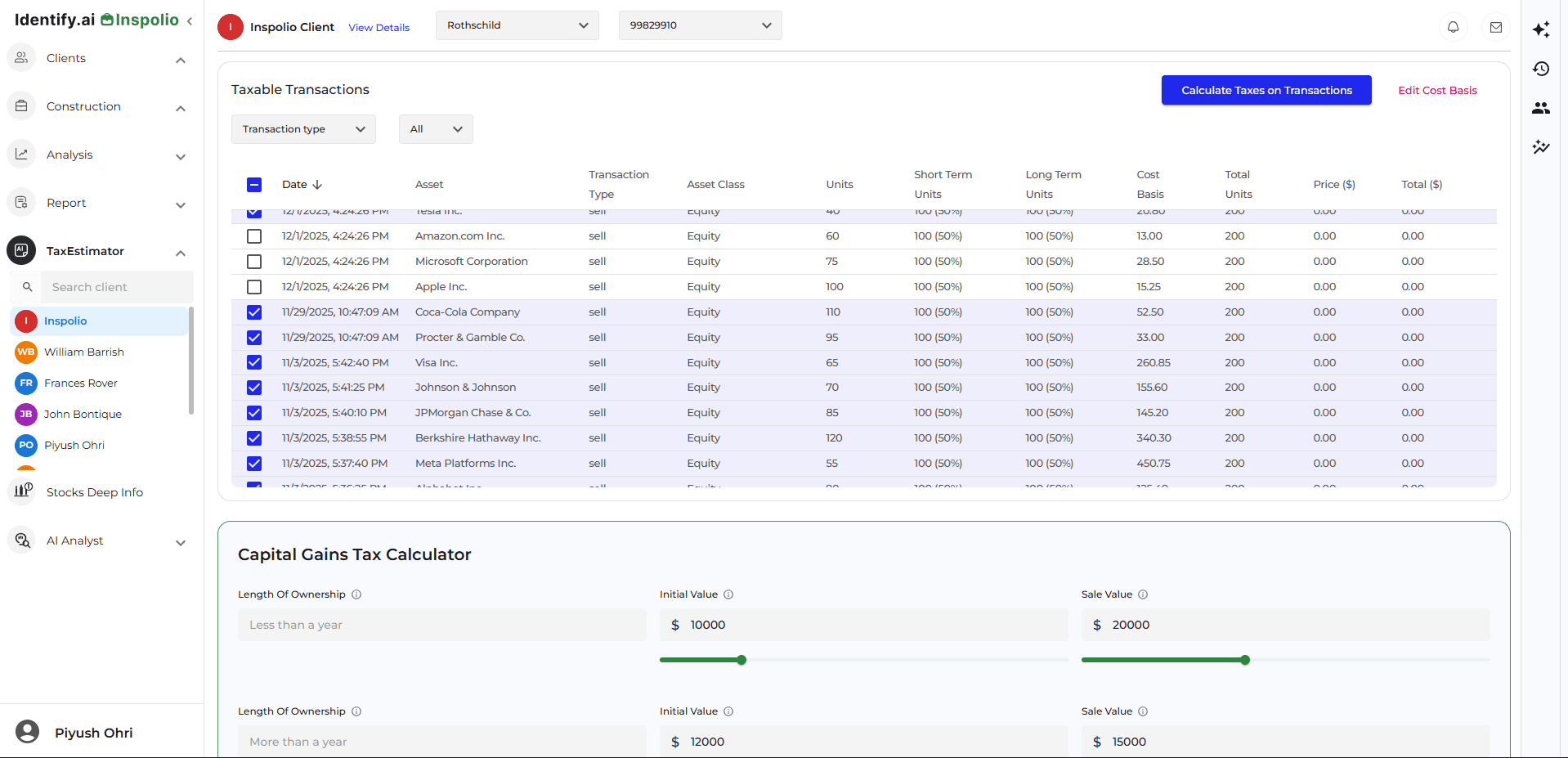
Task: Select the Stocks Deep Info sidebar icon
Action: tap(21, 491)
